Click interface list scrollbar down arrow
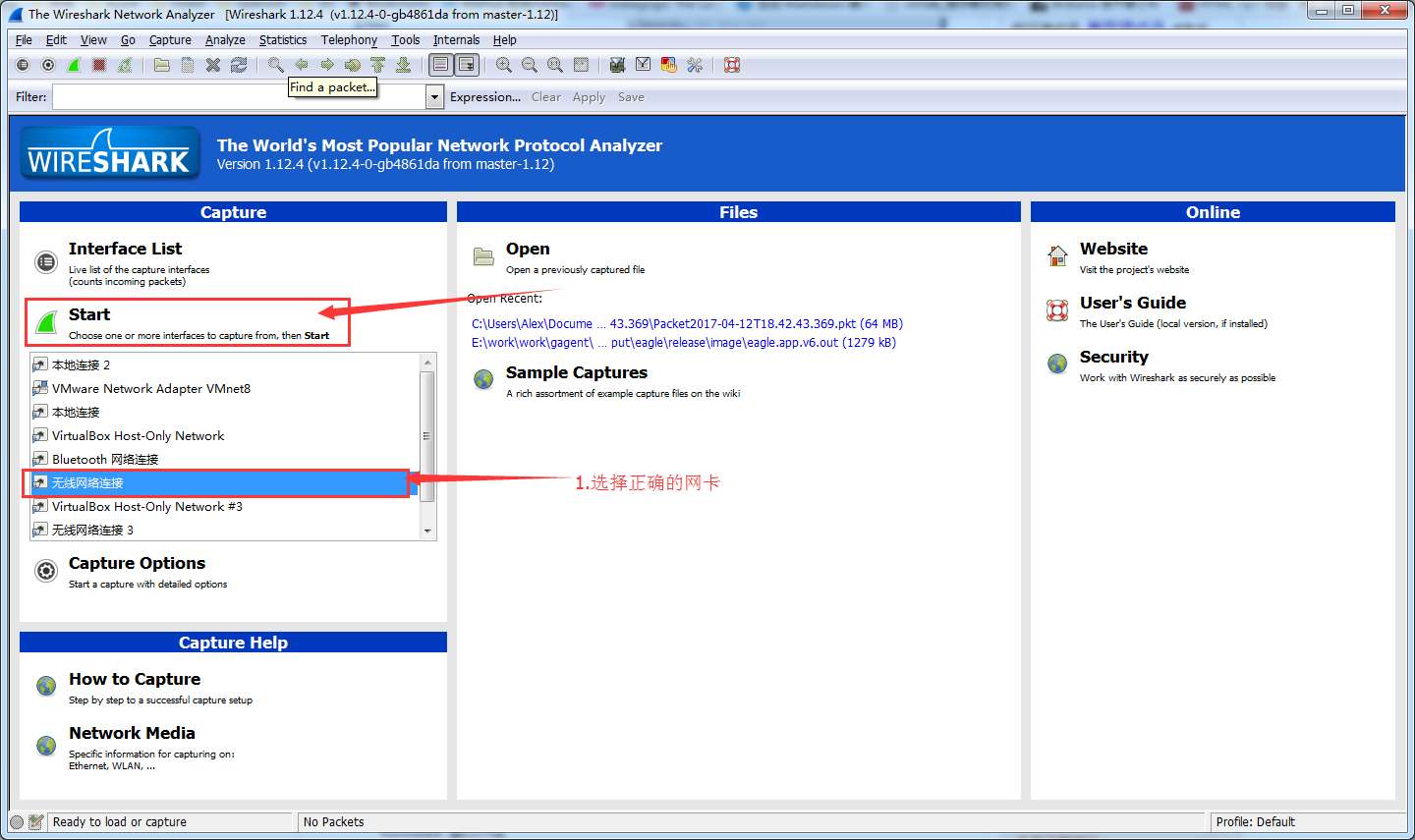This screenshot has width=1415, height=840. click(427, 531)
